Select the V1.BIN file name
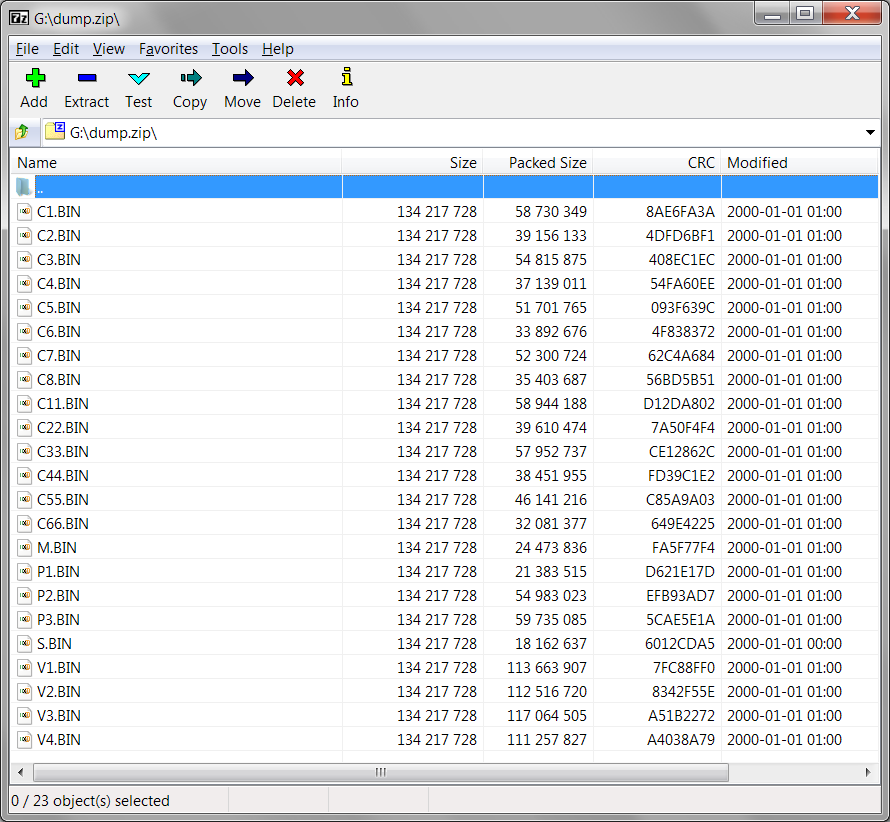890x822 pixels. (58, 668)
